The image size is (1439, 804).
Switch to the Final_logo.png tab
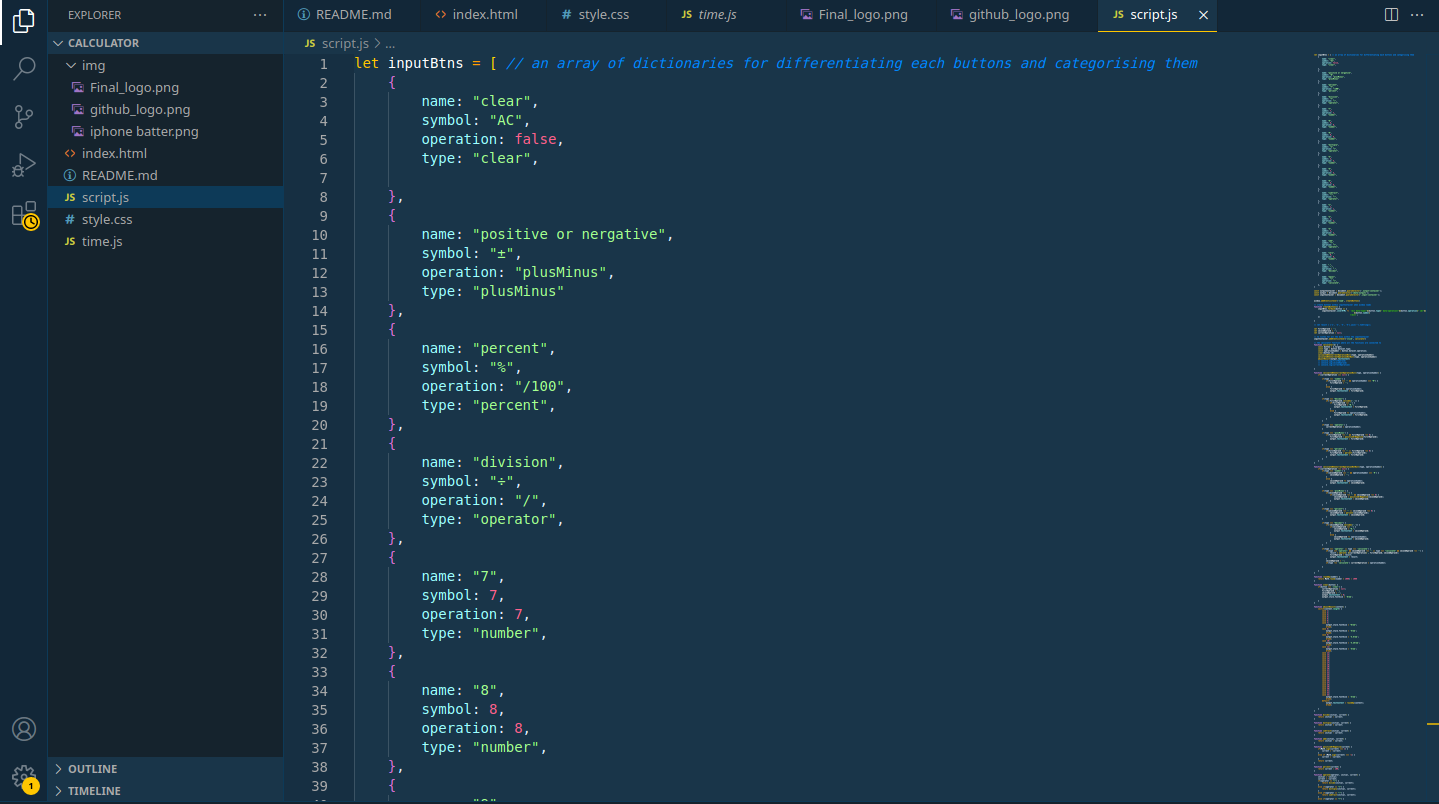[x=854, y=15]
